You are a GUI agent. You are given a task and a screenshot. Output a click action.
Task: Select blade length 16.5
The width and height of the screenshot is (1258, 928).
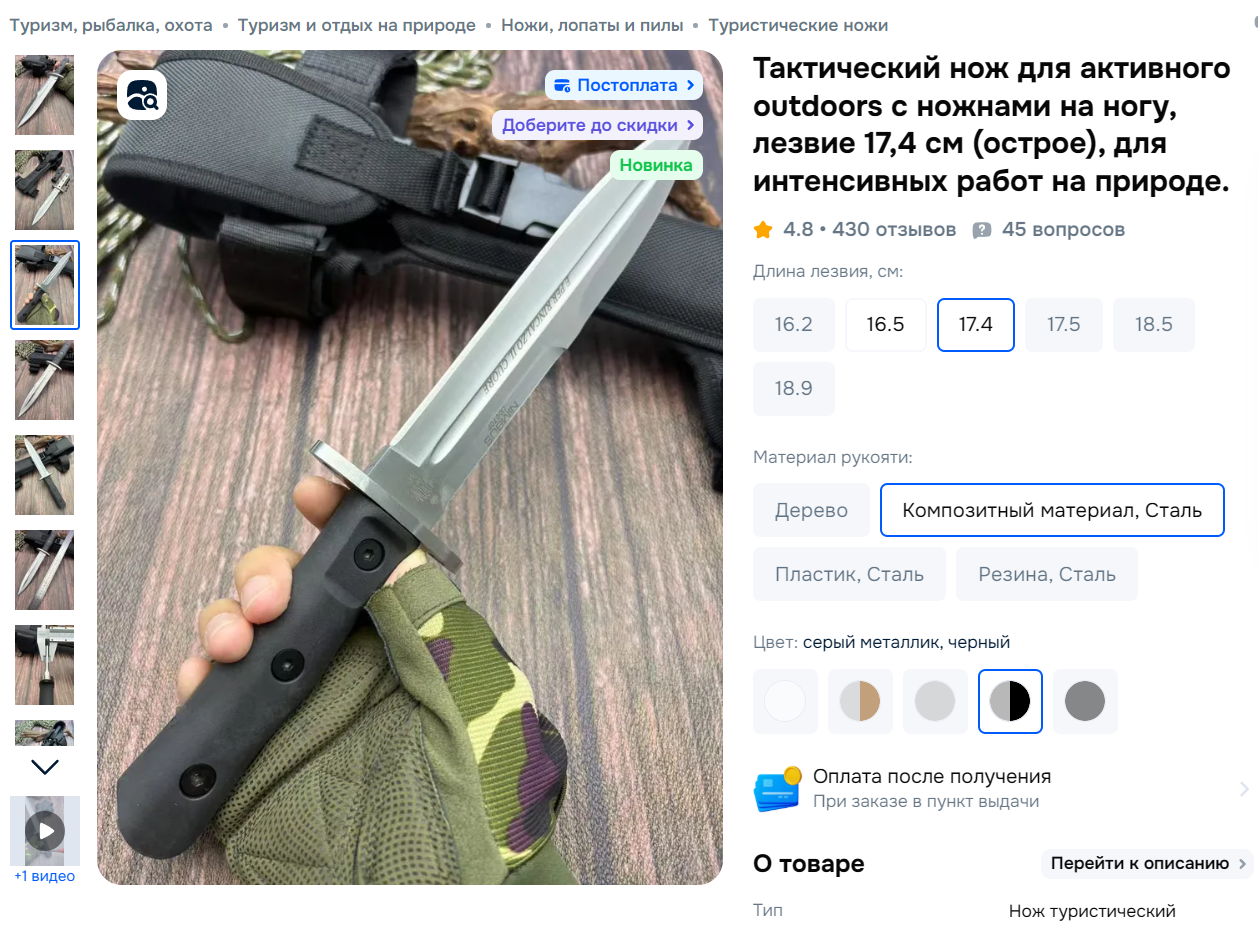point(885,325)
